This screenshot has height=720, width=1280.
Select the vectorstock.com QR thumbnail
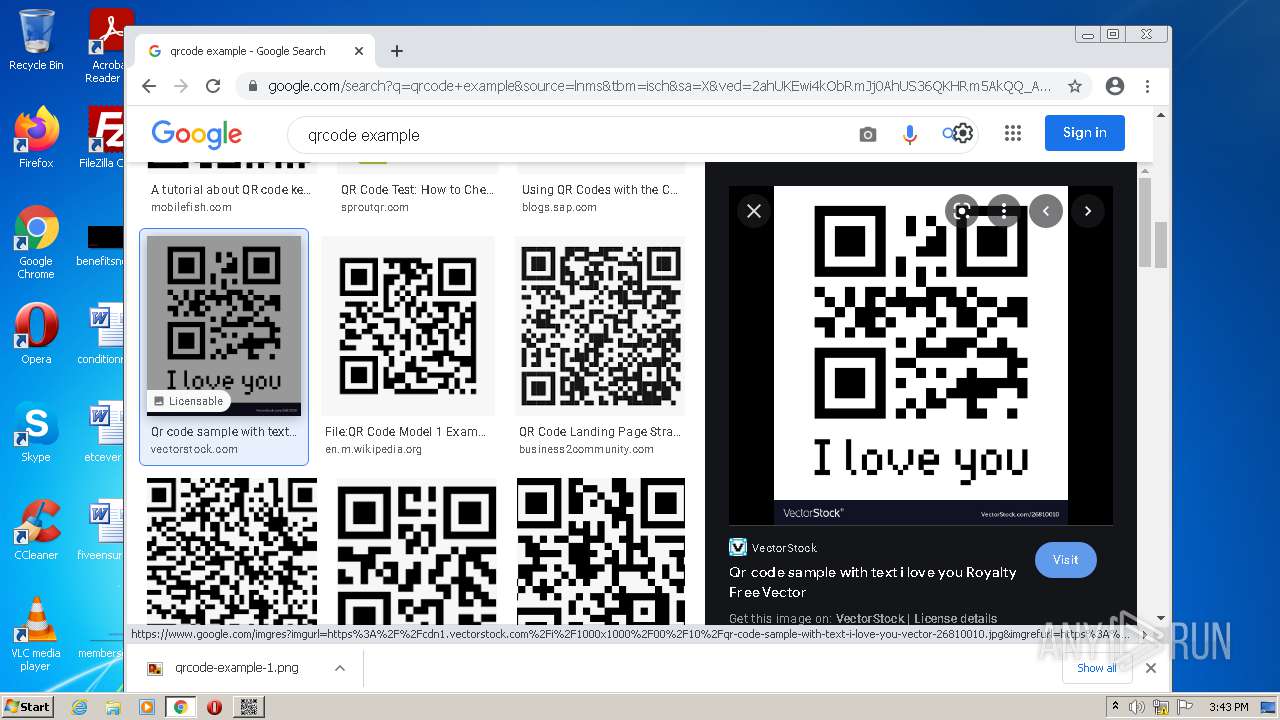224,326
